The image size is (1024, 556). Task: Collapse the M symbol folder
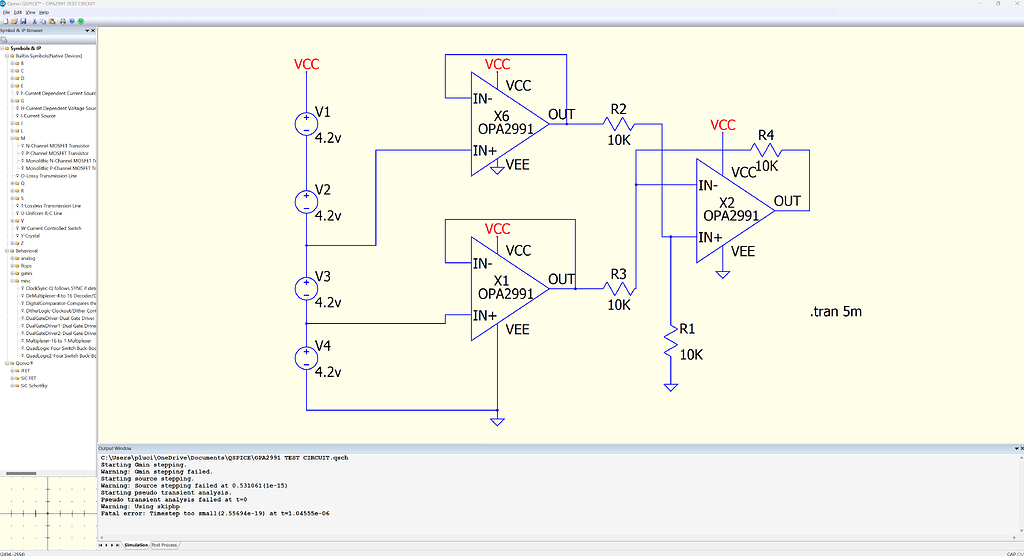pos(12,139)
